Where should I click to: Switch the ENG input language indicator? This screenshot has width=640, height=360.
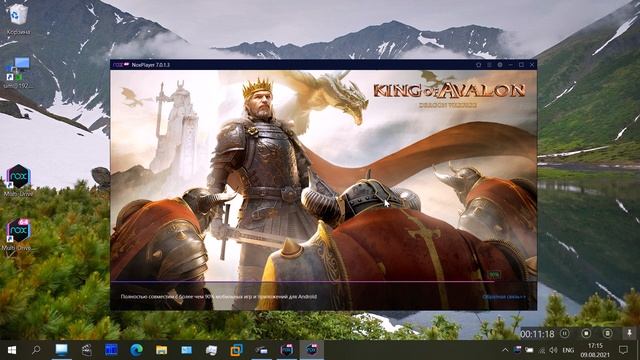[x=568, y=350]
